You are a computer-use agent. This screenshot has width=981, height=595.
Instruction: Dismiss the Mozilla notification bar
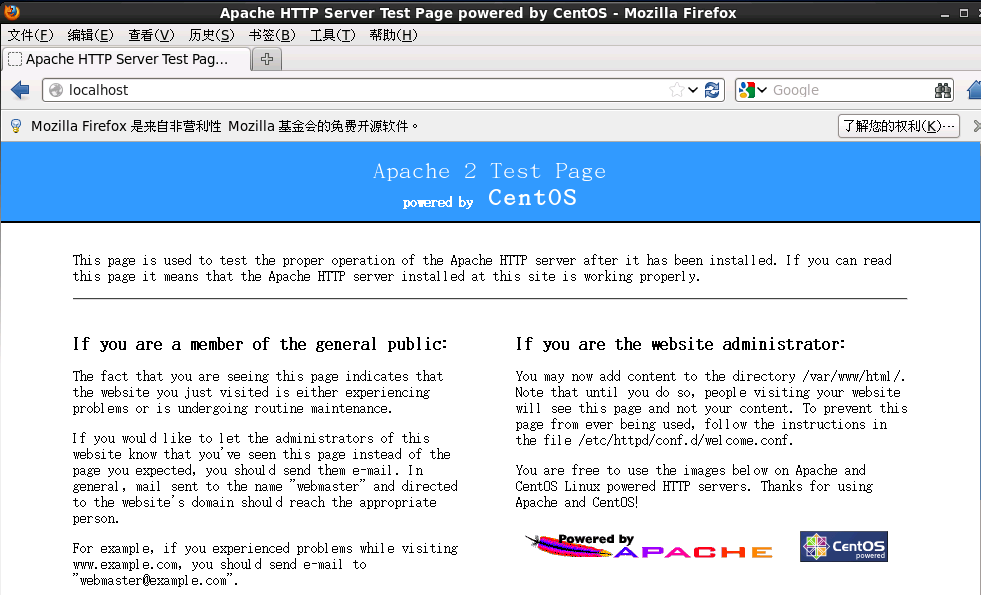pos(977,126)
